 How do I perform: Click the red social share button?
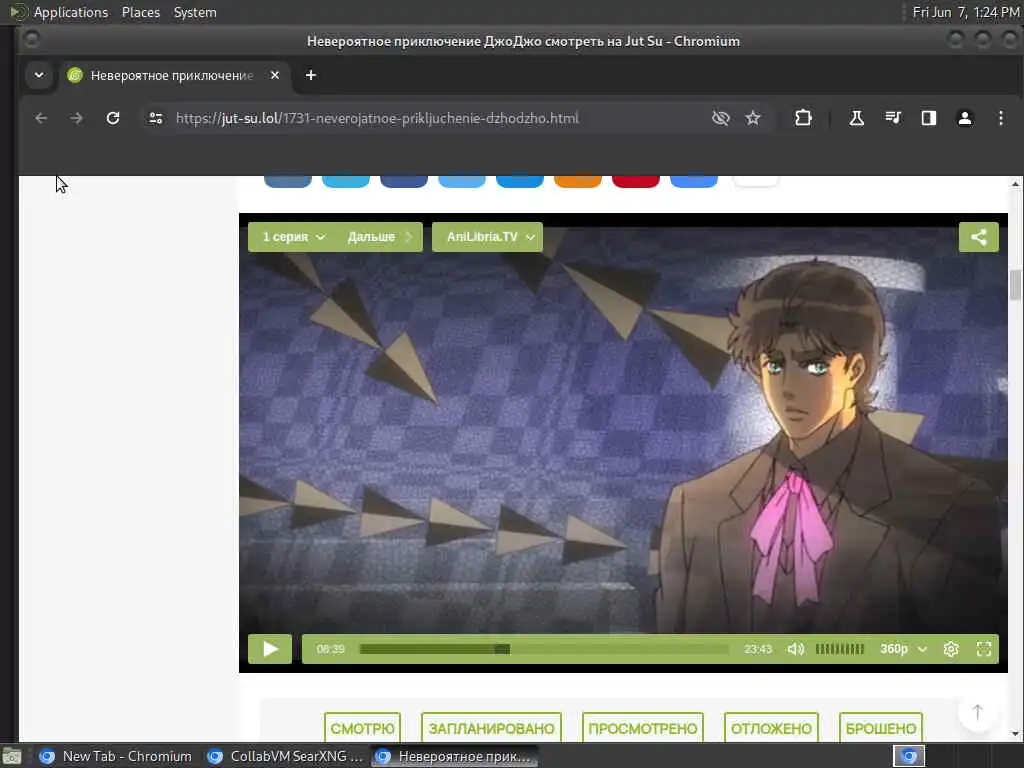pos(635,181)
